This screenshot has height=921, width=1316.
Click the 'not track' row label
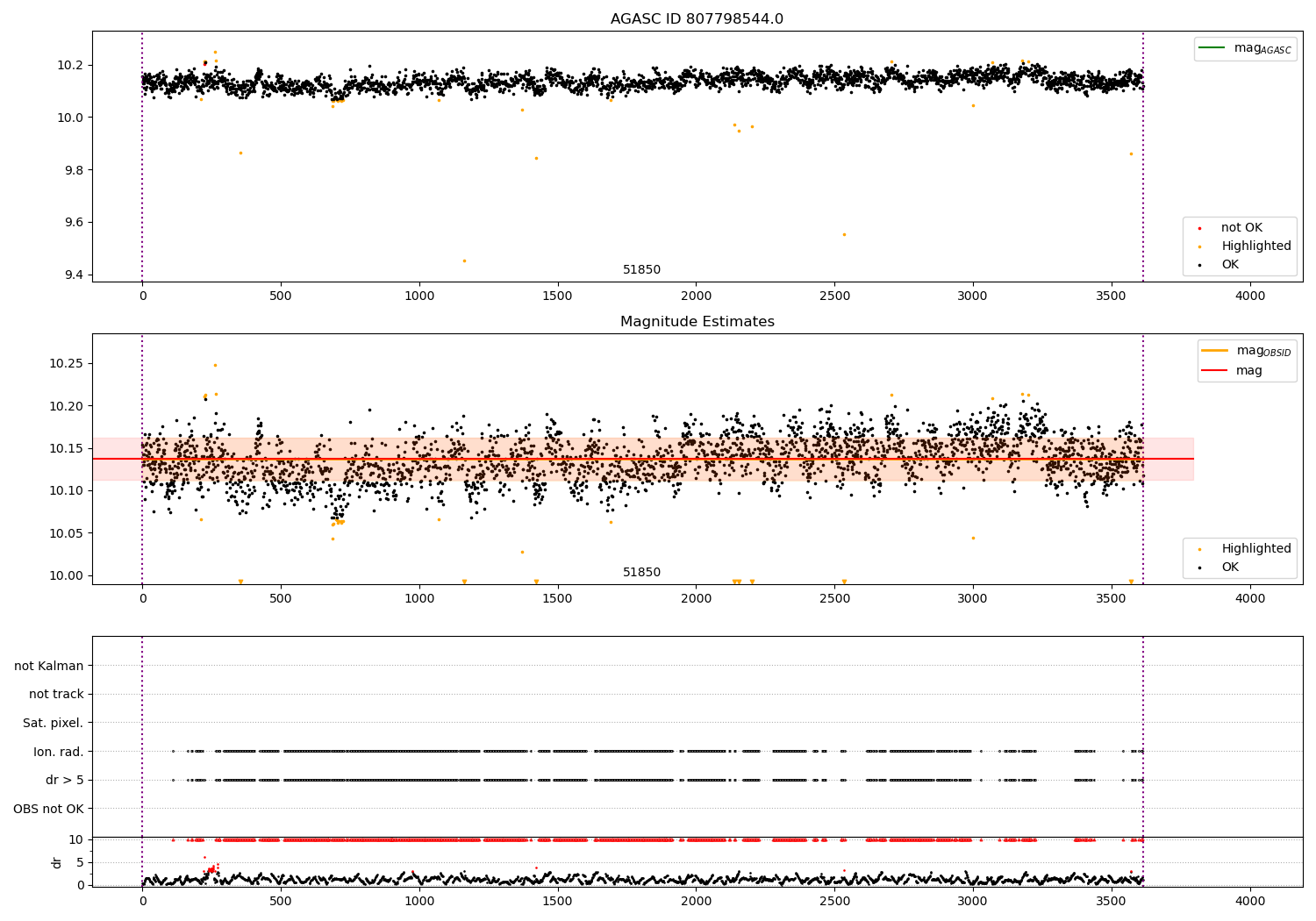tap(56, 694)
